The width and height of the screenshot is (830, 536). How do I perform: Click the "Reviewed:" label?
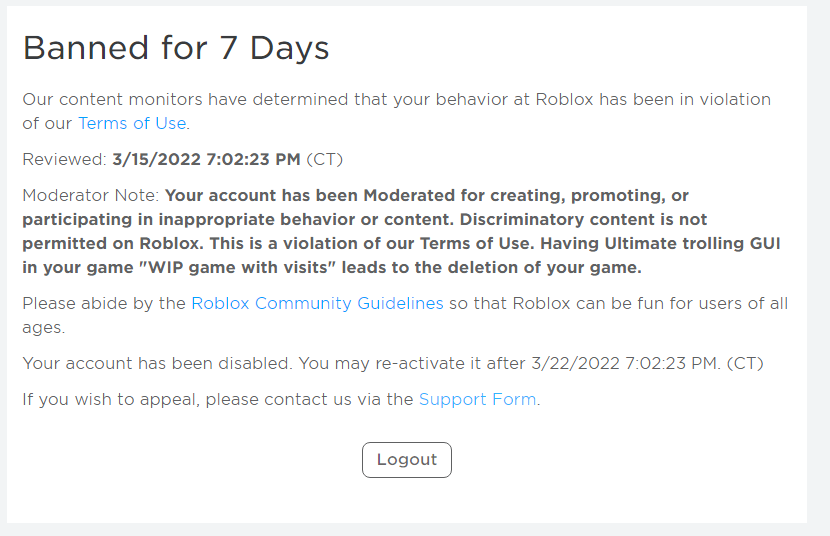tap(64, 160)
